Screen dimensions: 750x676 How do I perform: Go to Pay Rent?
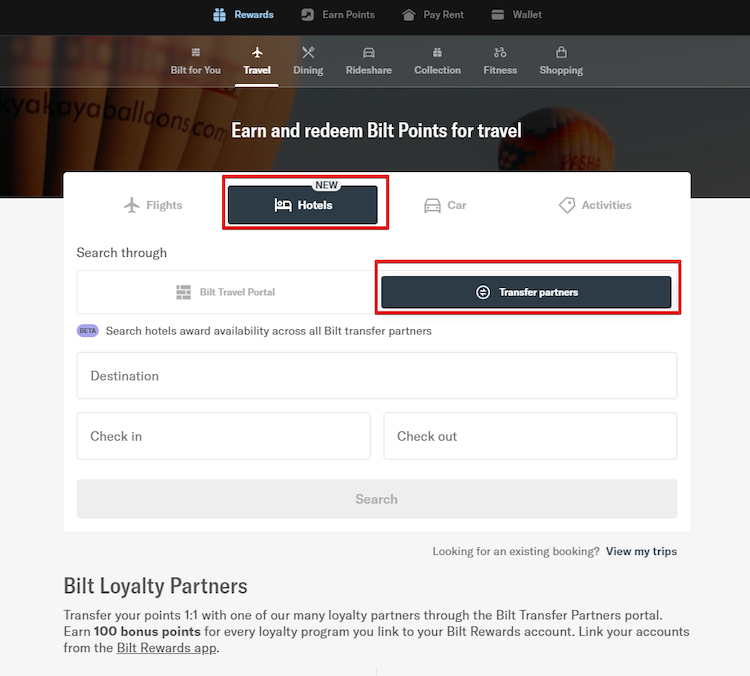[x=433, y=15]
